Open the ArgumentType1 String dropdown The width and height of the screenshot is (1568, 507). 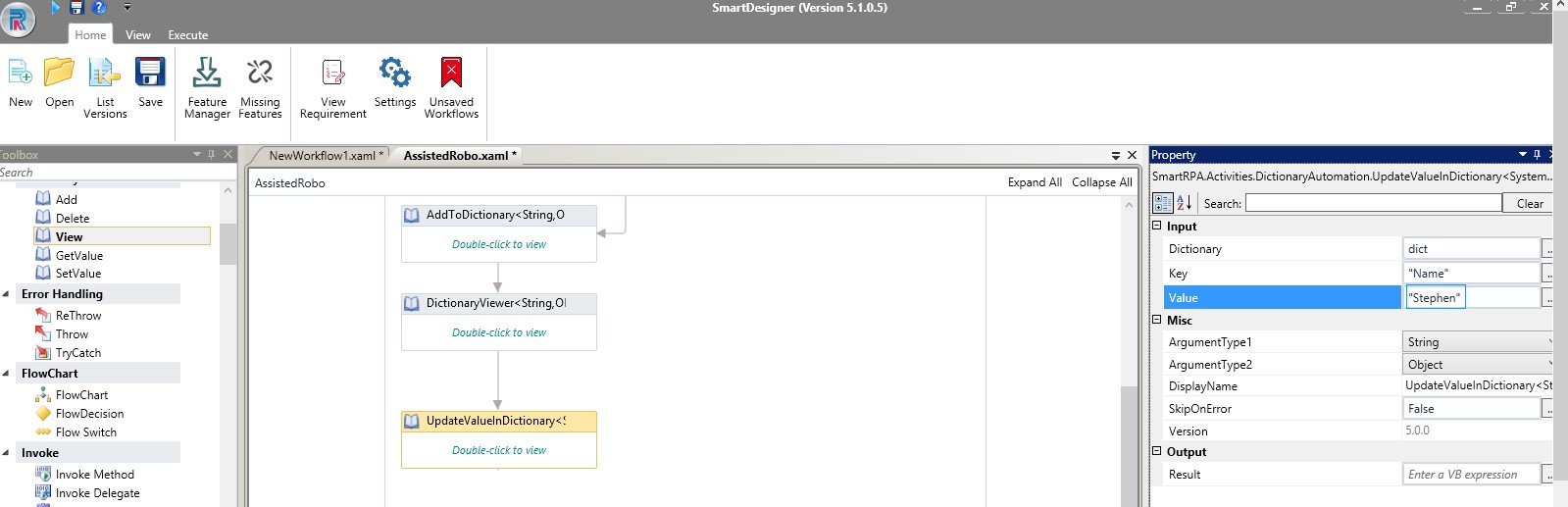pos(1477,342)
